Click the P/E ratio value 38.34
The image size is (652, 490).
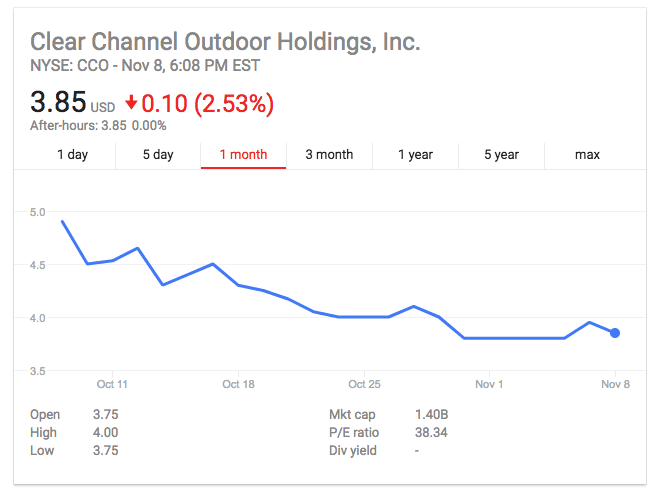[431, 432]
